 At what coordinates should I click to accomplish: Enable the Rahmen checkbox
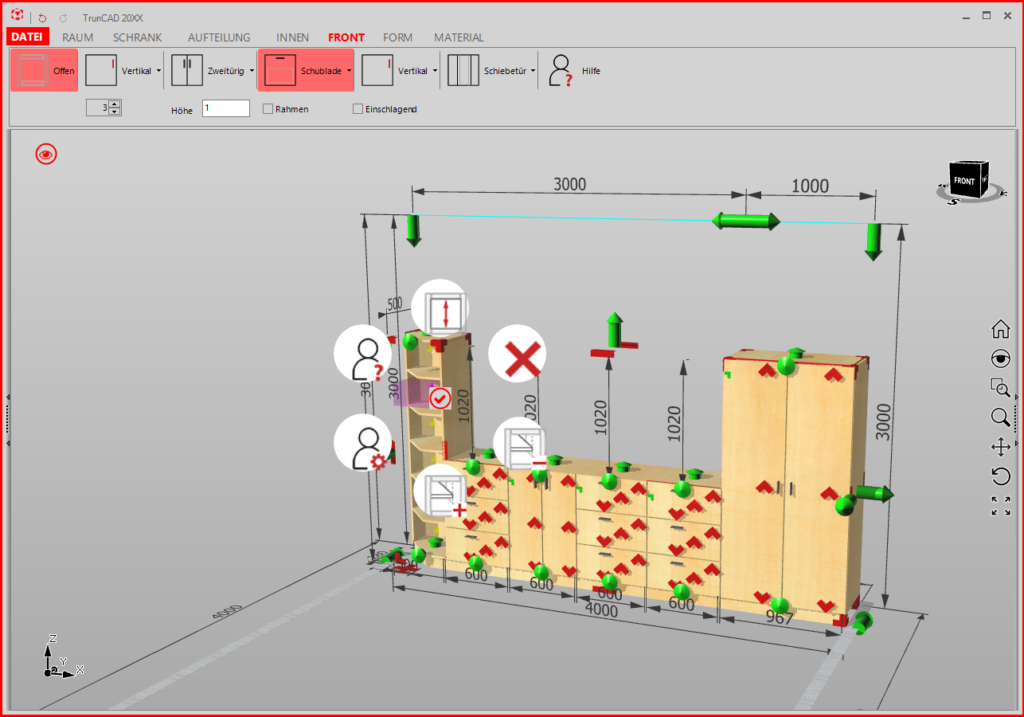tap(268, 109)
